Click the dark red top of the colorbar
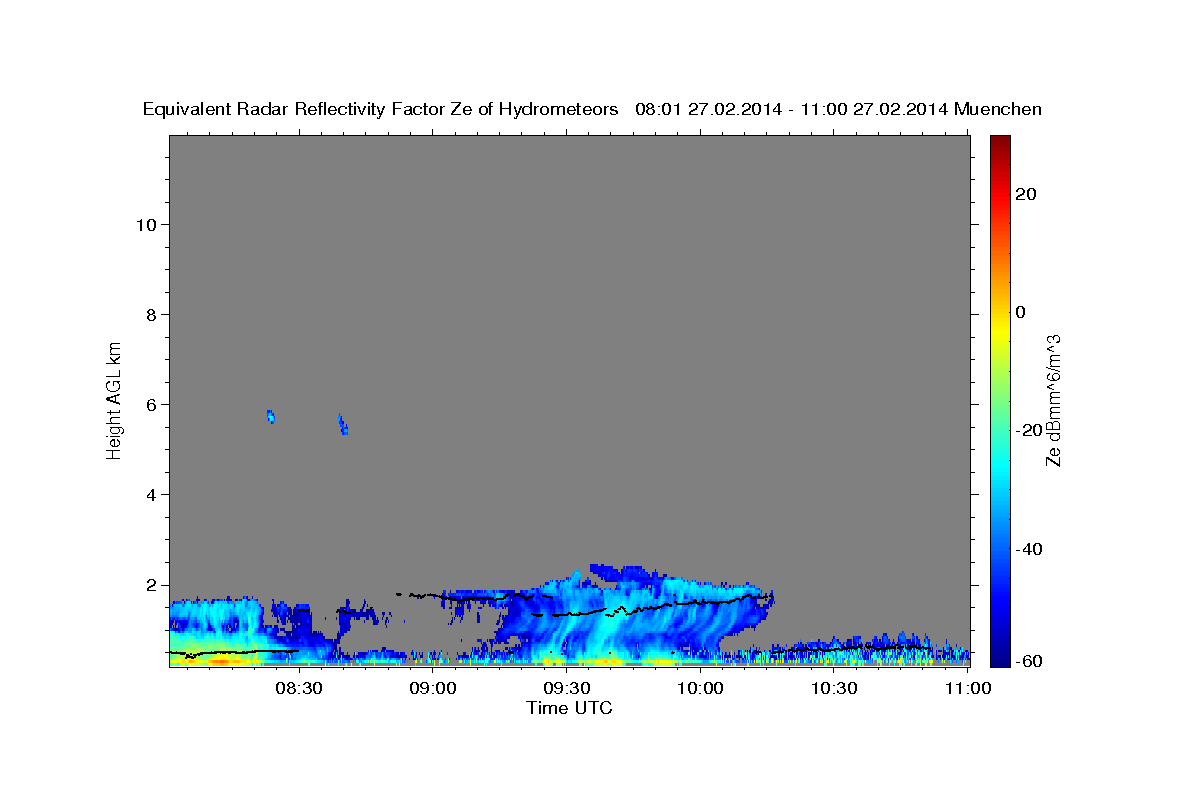Viewport: 1200px width, 800px height. point(1000,143)
